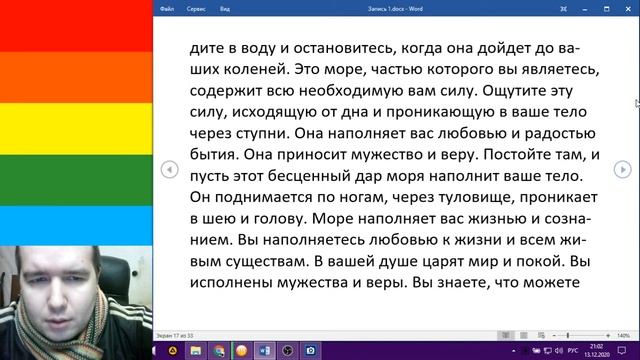Click the zoom out minus button

(x=554, y=336)
